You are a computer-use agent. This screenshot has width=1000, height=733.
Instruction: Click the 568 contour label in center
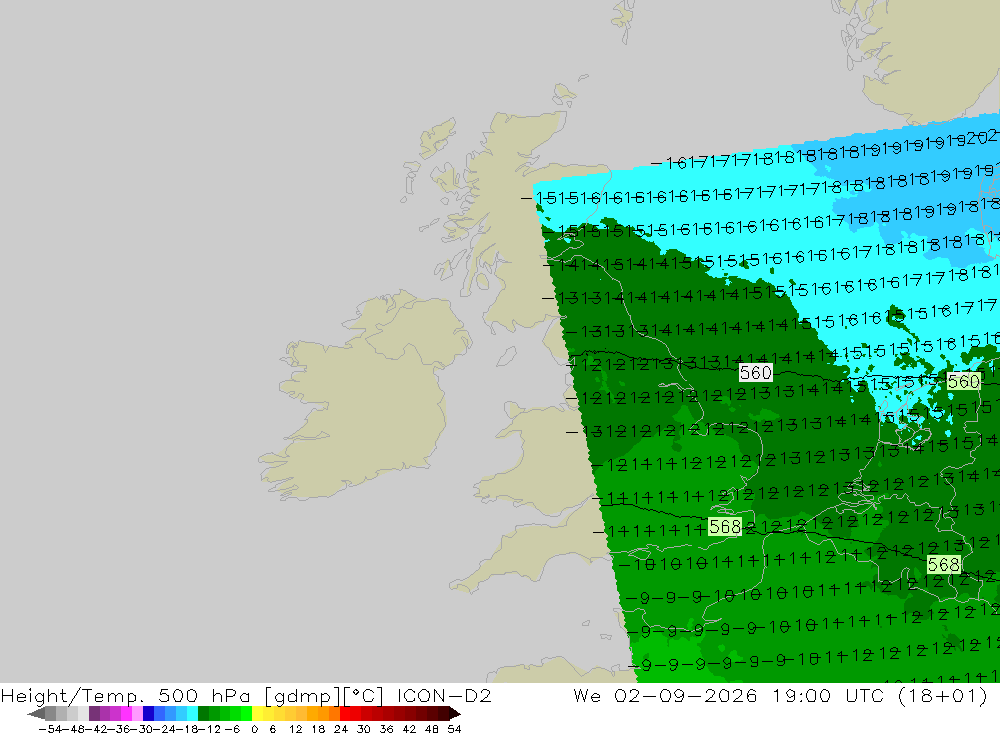point(725,527)
